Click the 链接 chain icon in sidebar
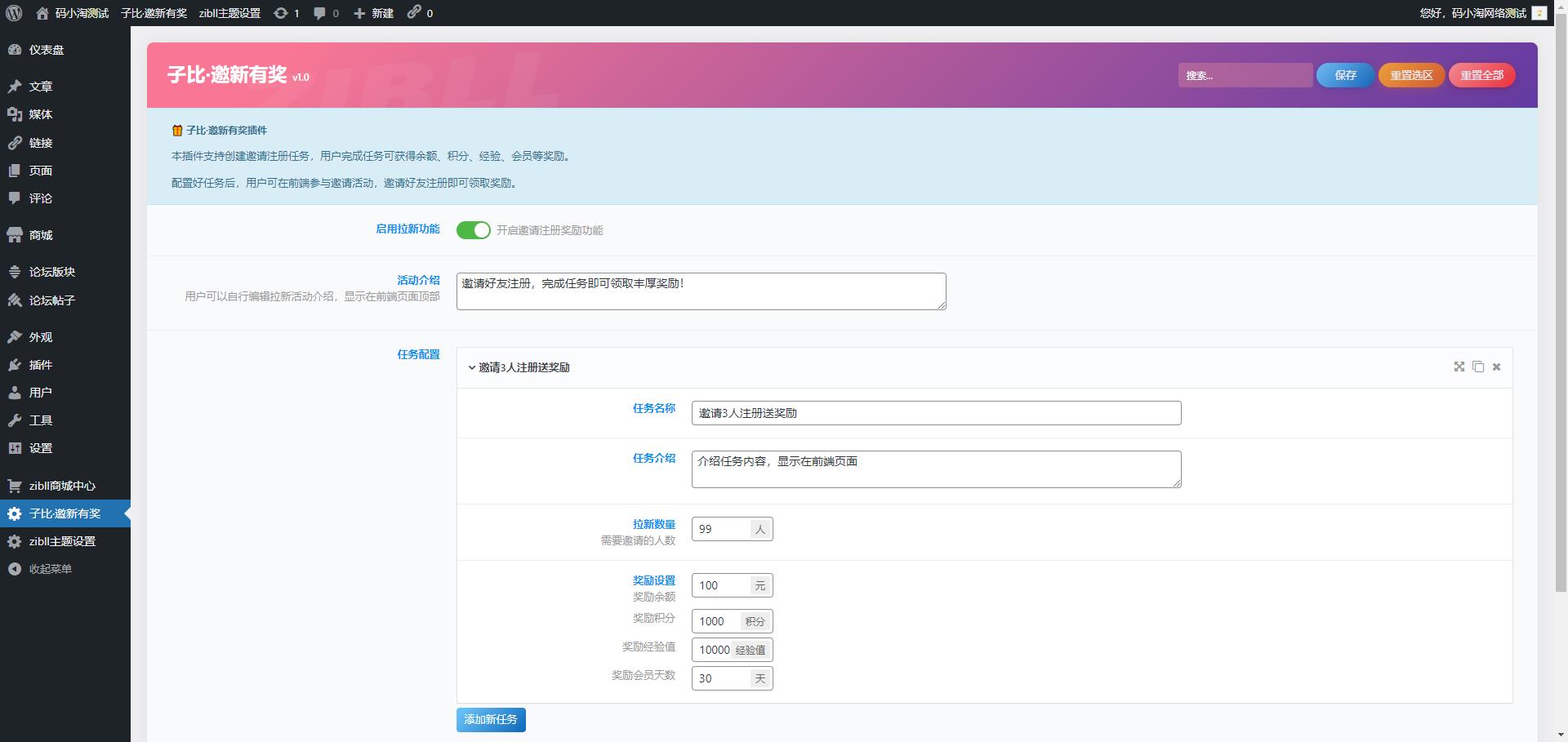The image size is (1568, 742). [15, 143]
